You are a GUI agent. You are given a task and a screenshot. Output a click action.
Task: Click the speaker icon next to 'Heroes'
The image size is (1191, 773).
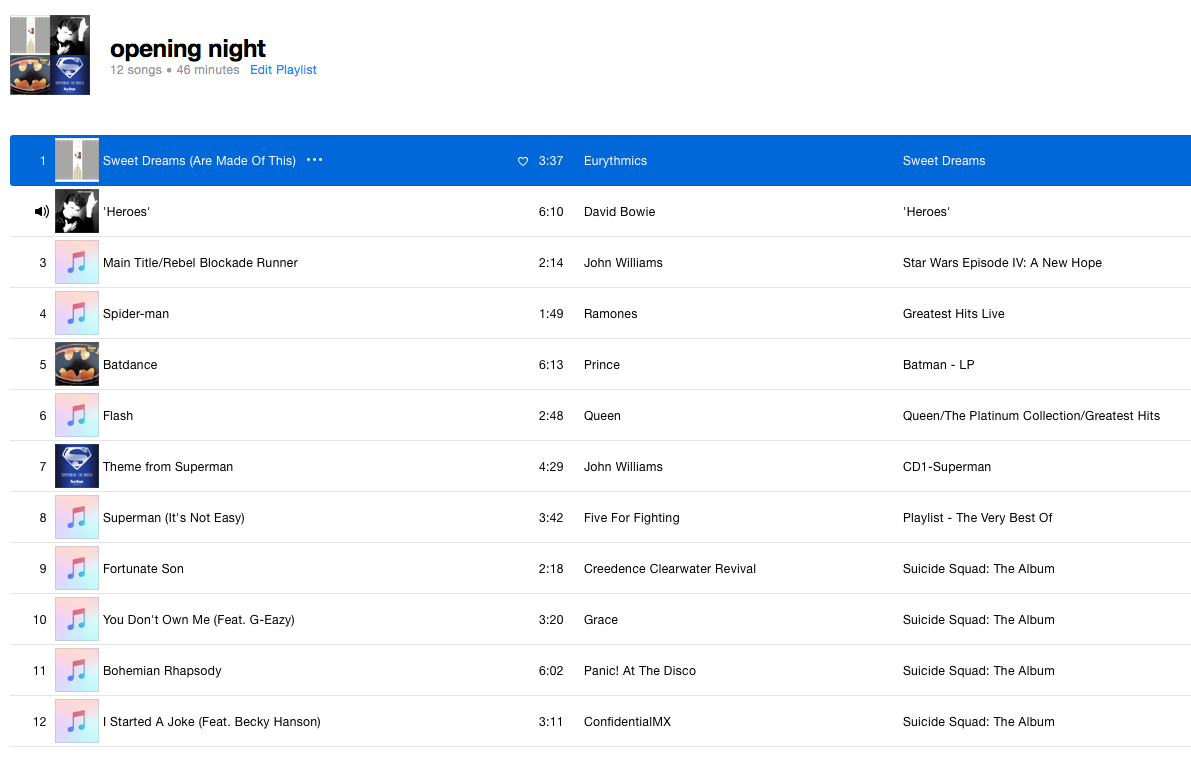click(42, 212)
